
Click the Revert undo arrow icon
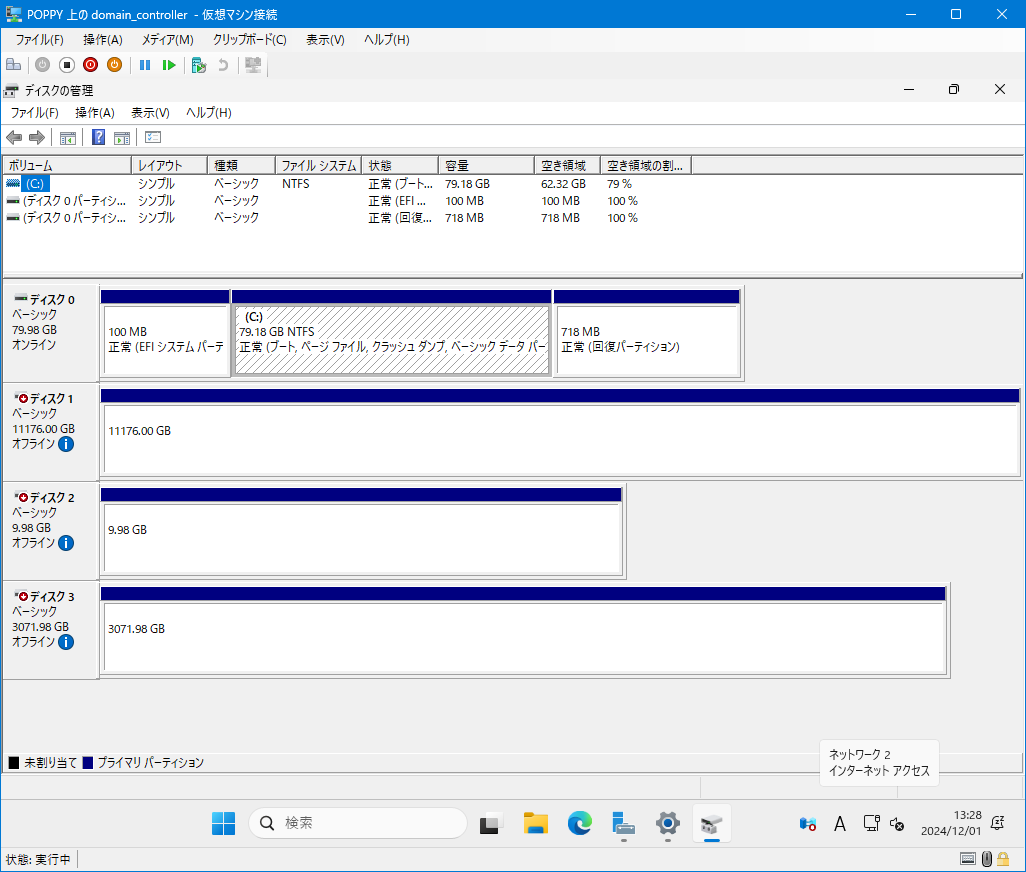[223, 65]
